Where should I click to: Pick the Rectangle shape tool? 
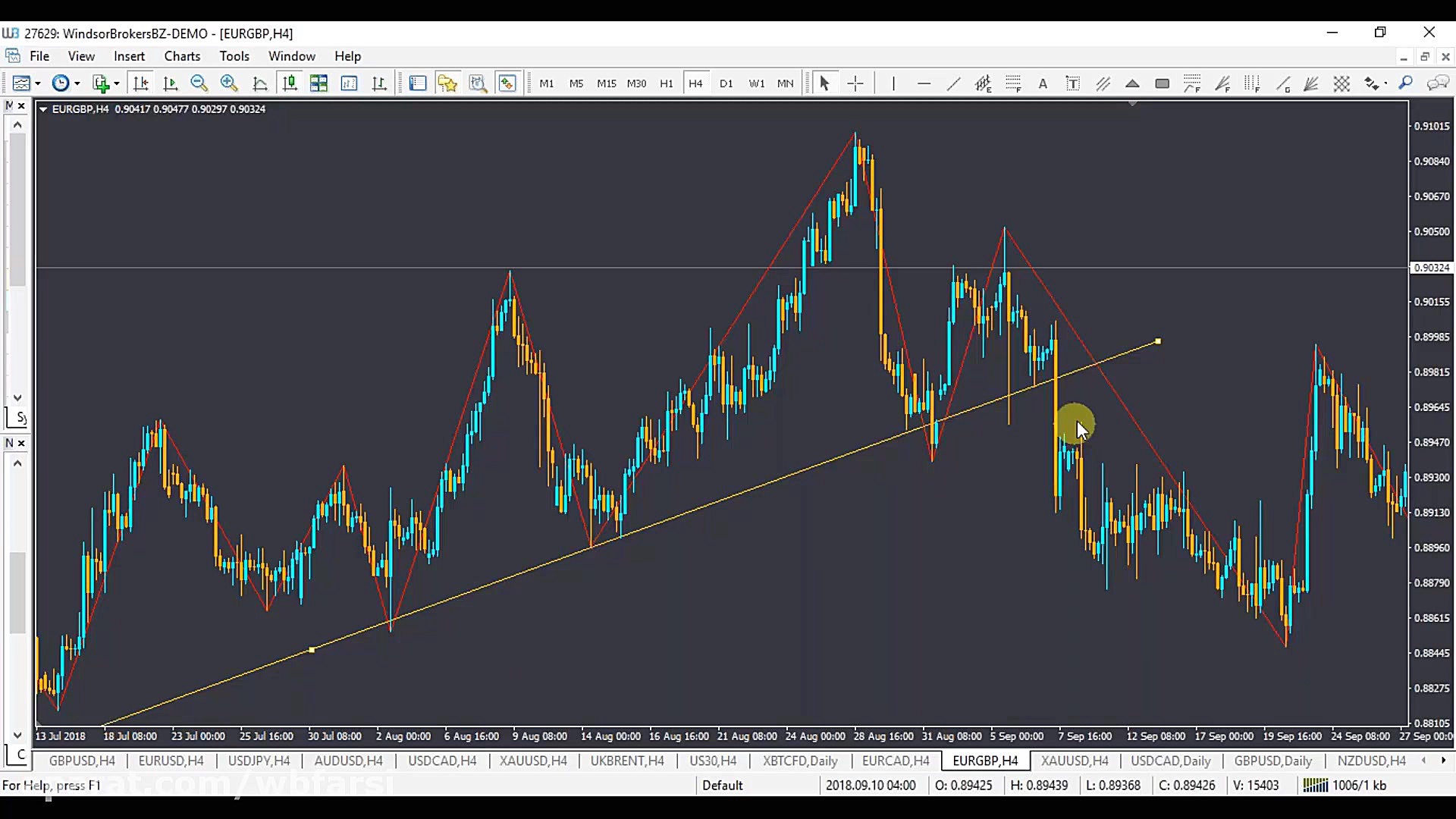click(x=1162, y=83)
